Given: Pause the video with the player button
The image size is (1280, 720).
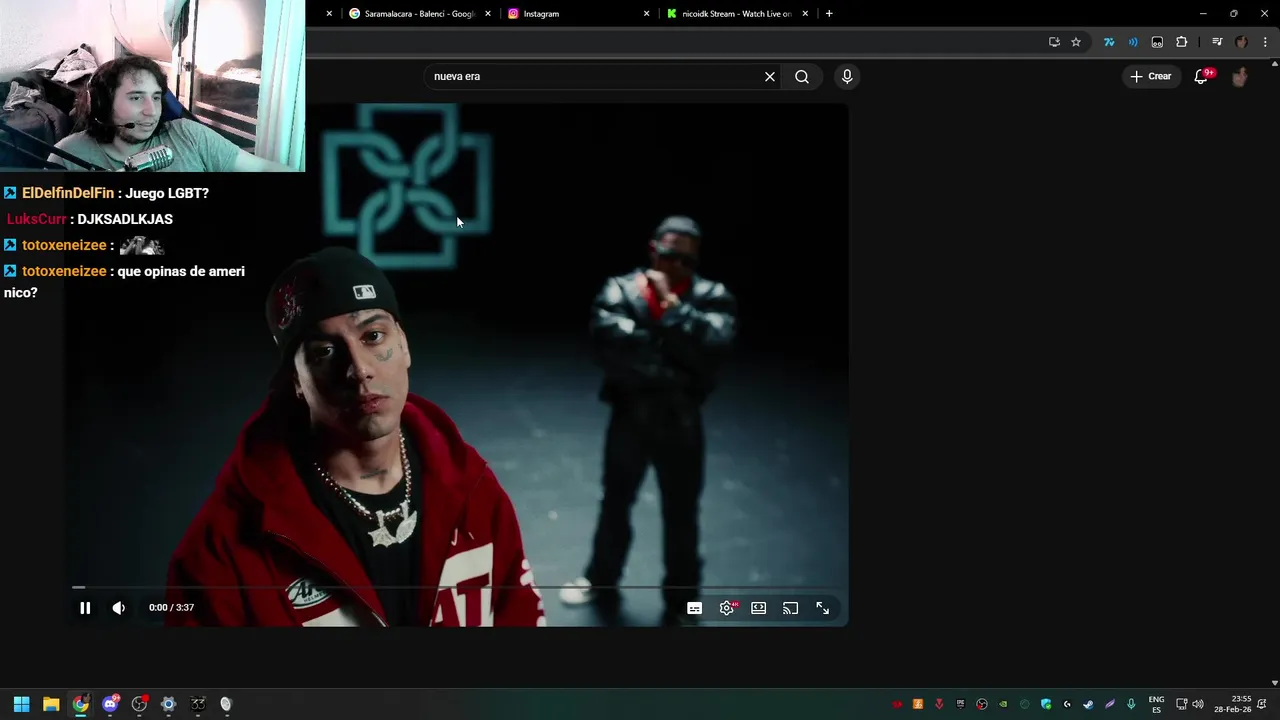Looking at the screenshot, I should [x=85, y=608].
